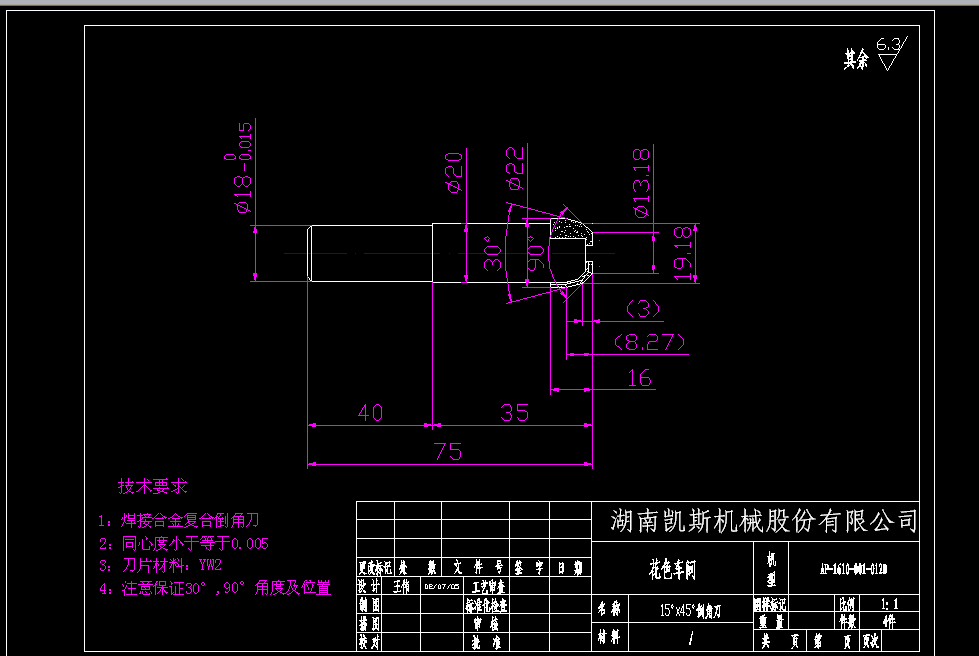Select note 4 about 30° and 90° angles
Image resolution: width=979 pixels, height=656 pixels.
pos(215,588)
